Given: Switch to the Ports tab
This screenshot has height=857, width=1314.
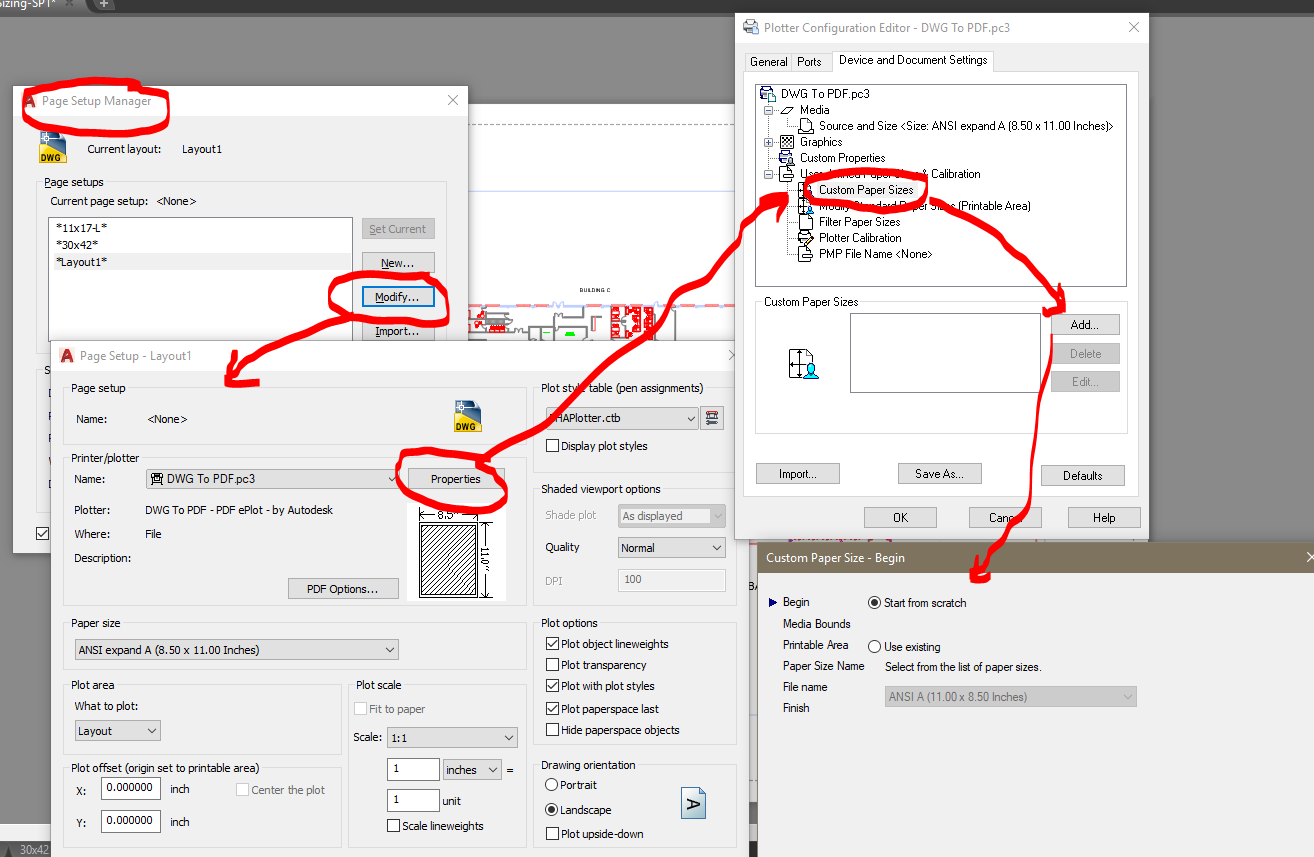Looking at the screenshot, I should pos(809,62).
